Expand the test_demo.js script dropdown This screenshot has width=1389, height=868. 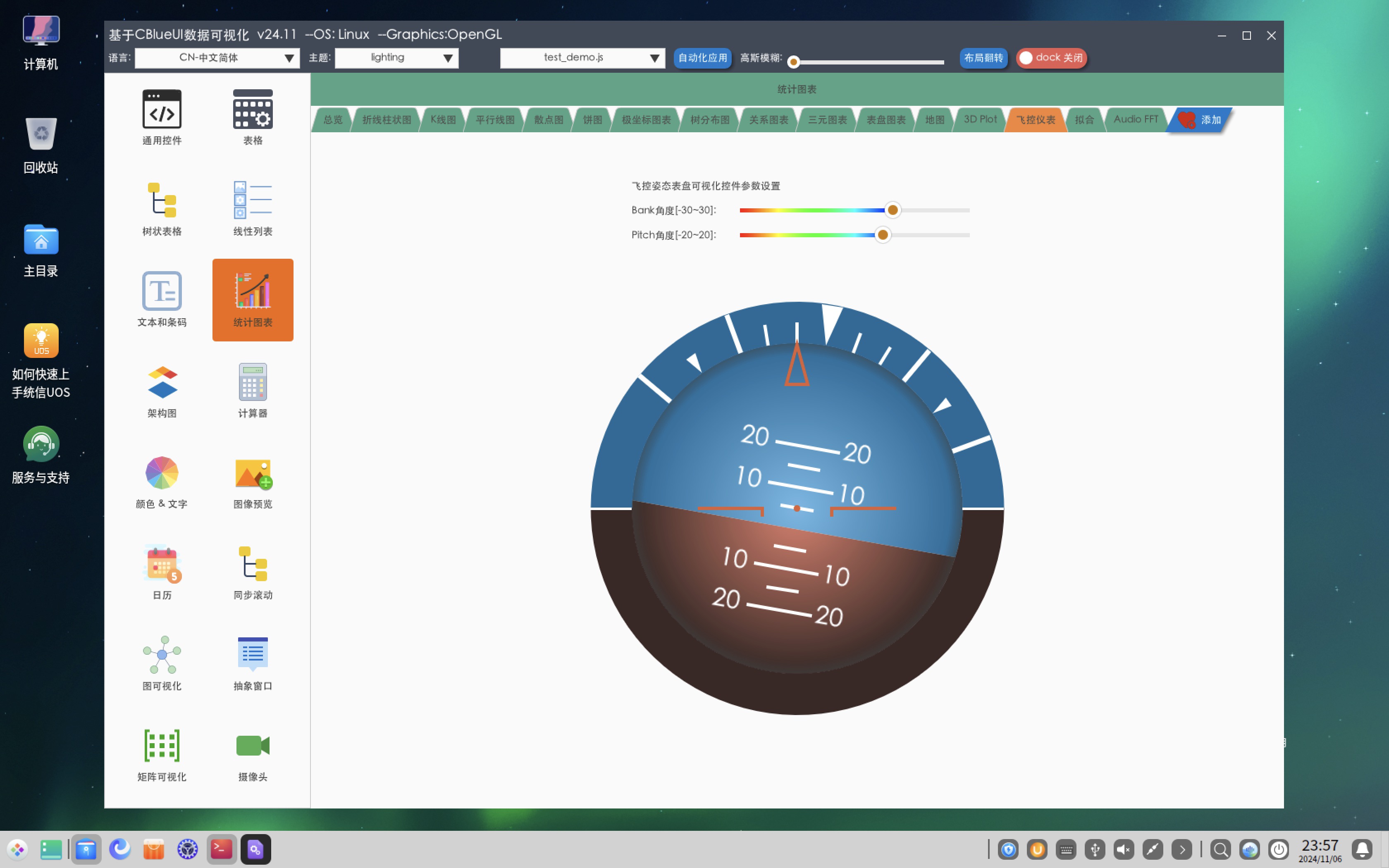click(x=582, y=57)
